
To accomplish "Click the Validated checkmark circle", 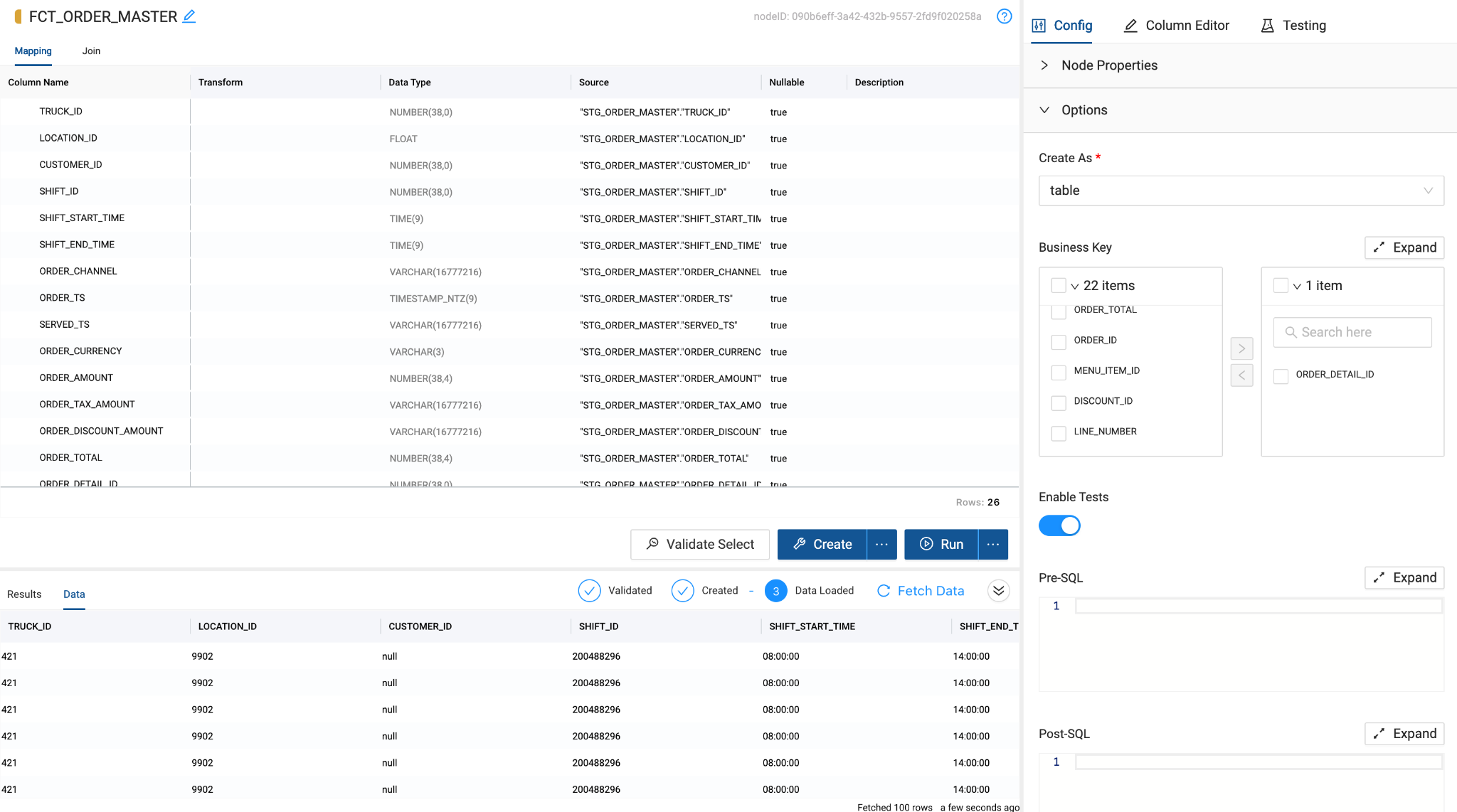I will click(589, 591).
